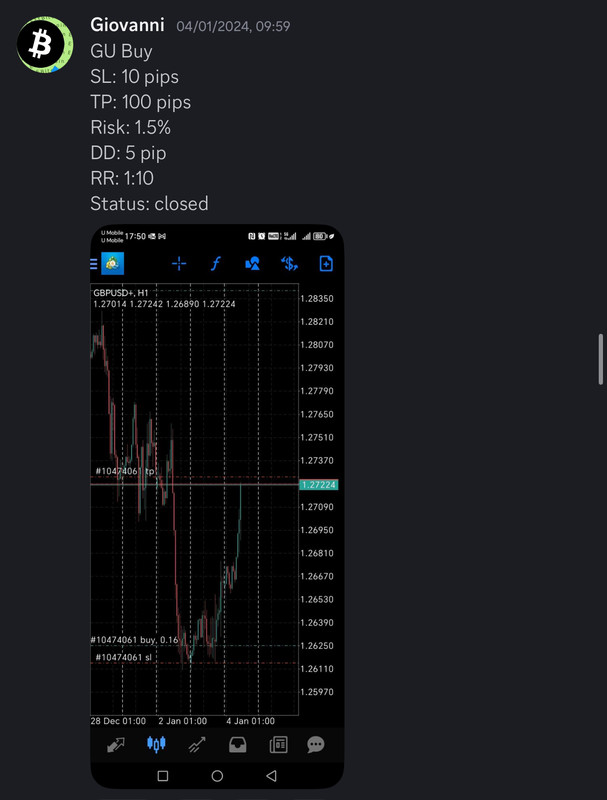
Task: Click the 1.26250 price axis label
Action: coord(317,645)
